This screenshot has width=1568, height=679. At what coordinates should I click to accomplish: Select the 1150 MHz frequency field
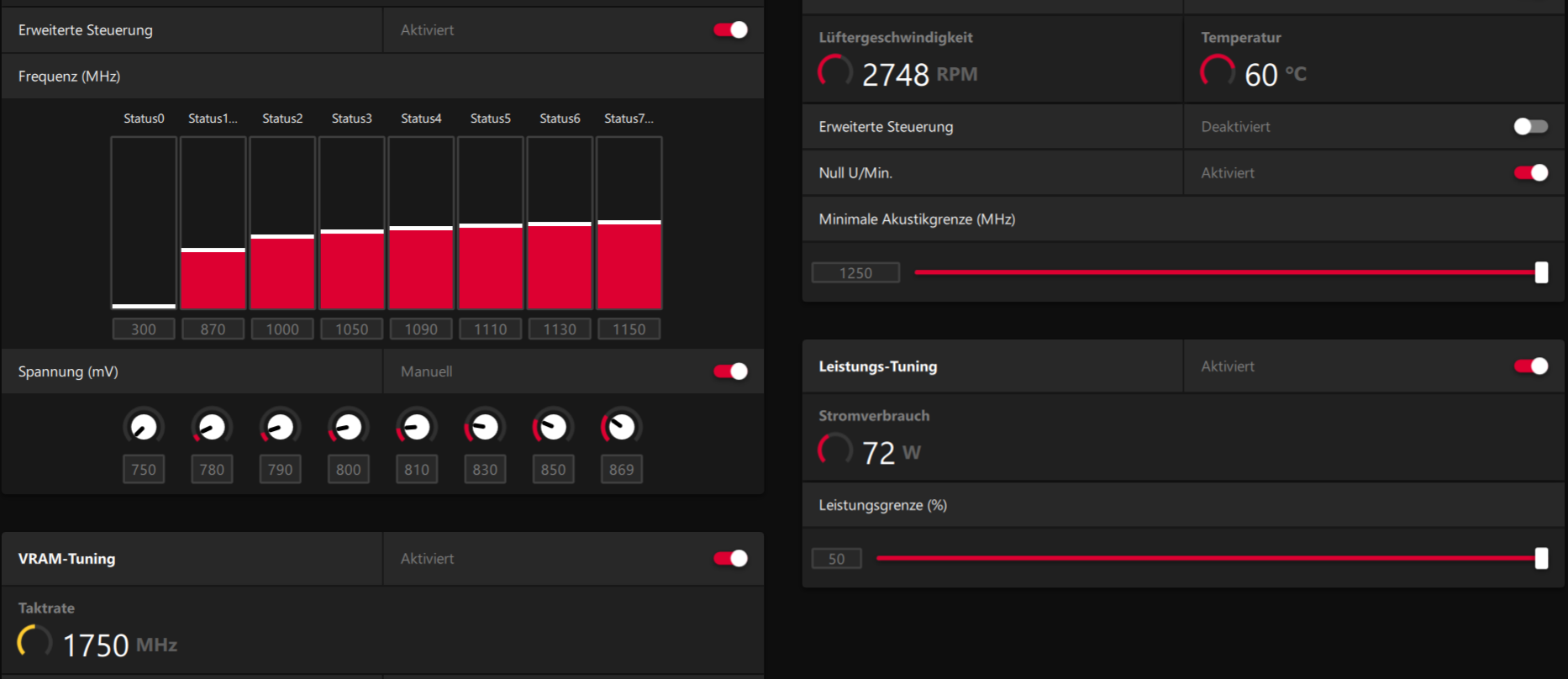629,329
